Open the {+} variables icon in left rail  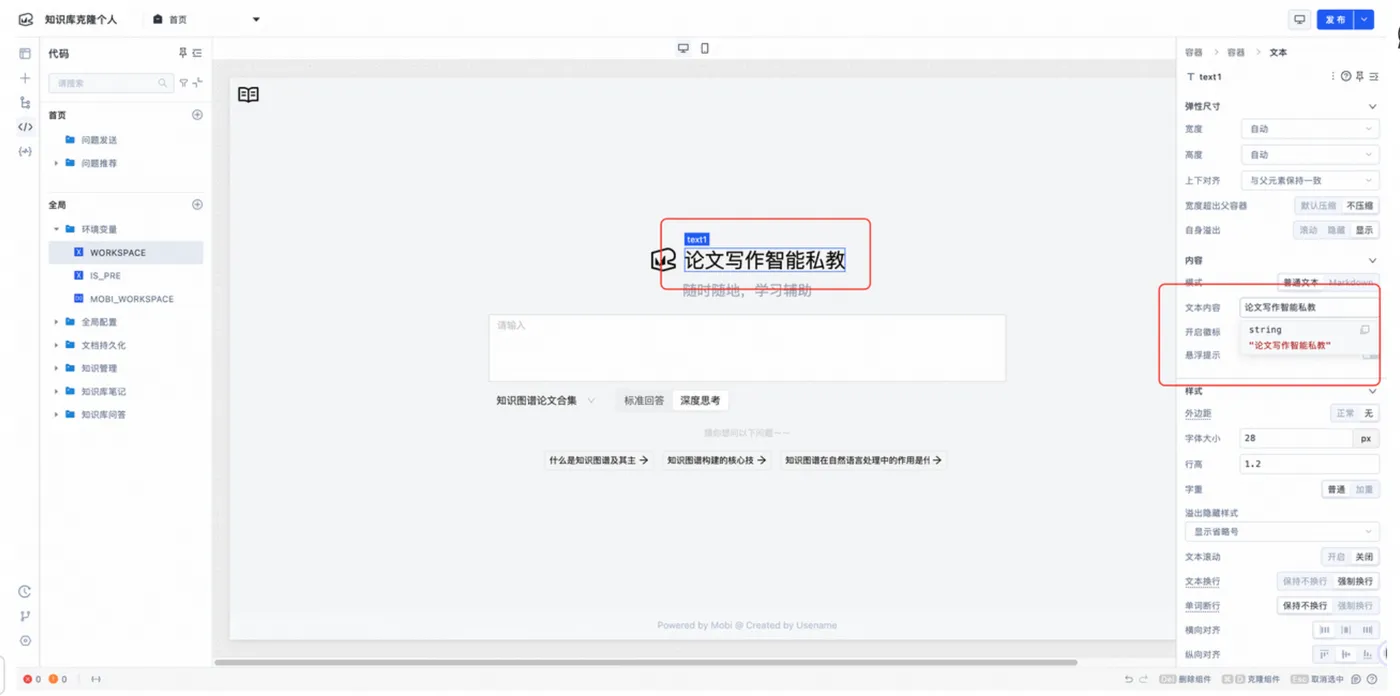[x=25, y=151]
